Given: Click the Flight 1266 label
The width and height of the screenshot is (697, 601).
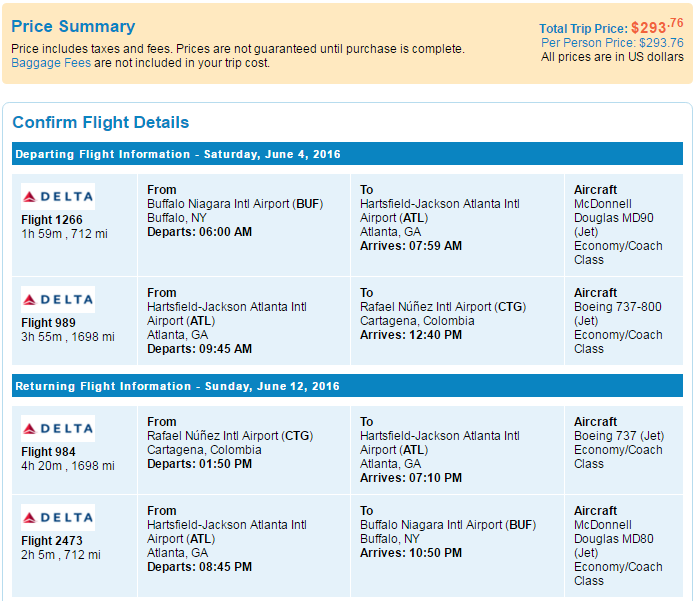Looking at the screenshot, I should coord(52,220).
